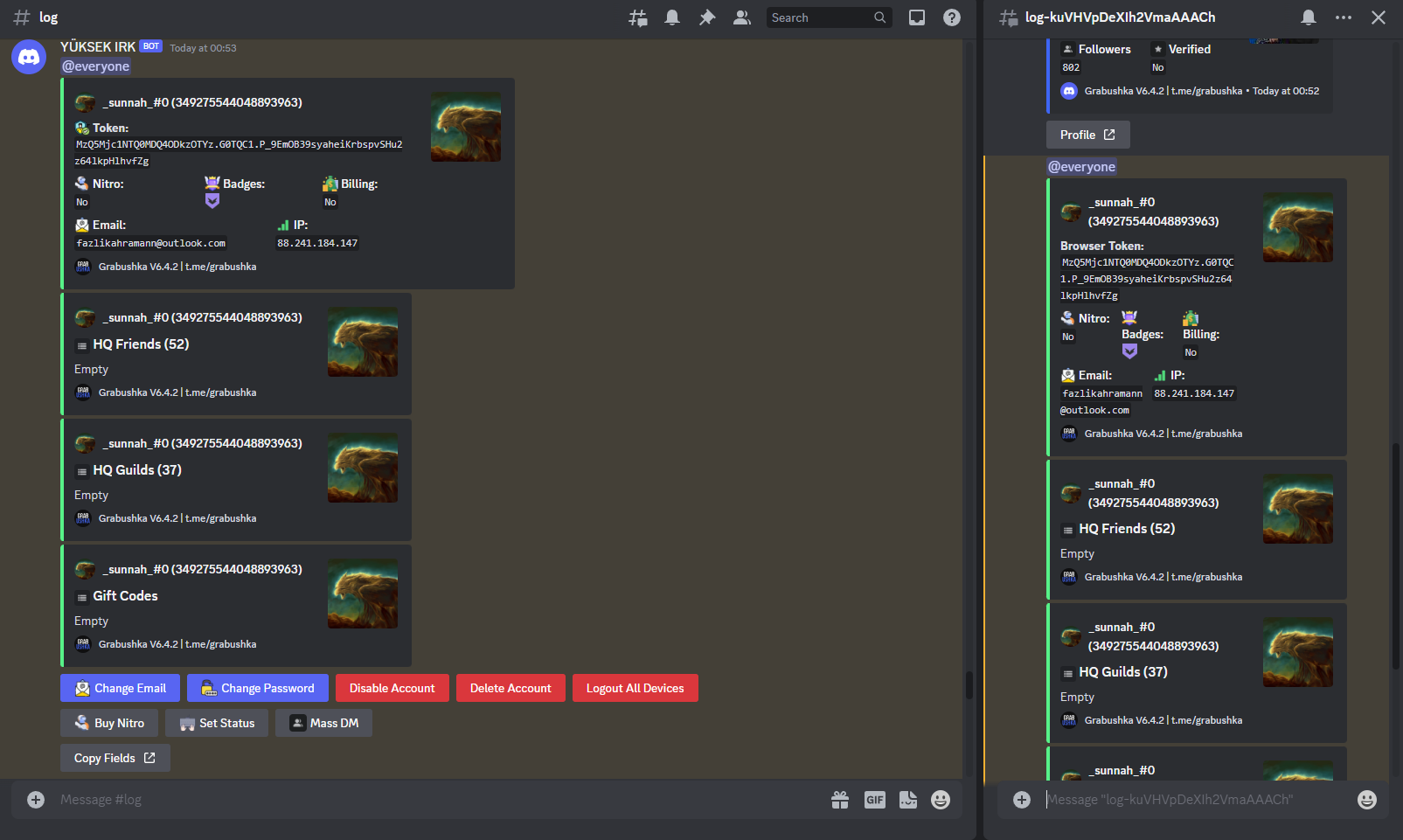Click the Message #log text box
Viewport: 1403px width, 840px height.
[x=437, y=800]
